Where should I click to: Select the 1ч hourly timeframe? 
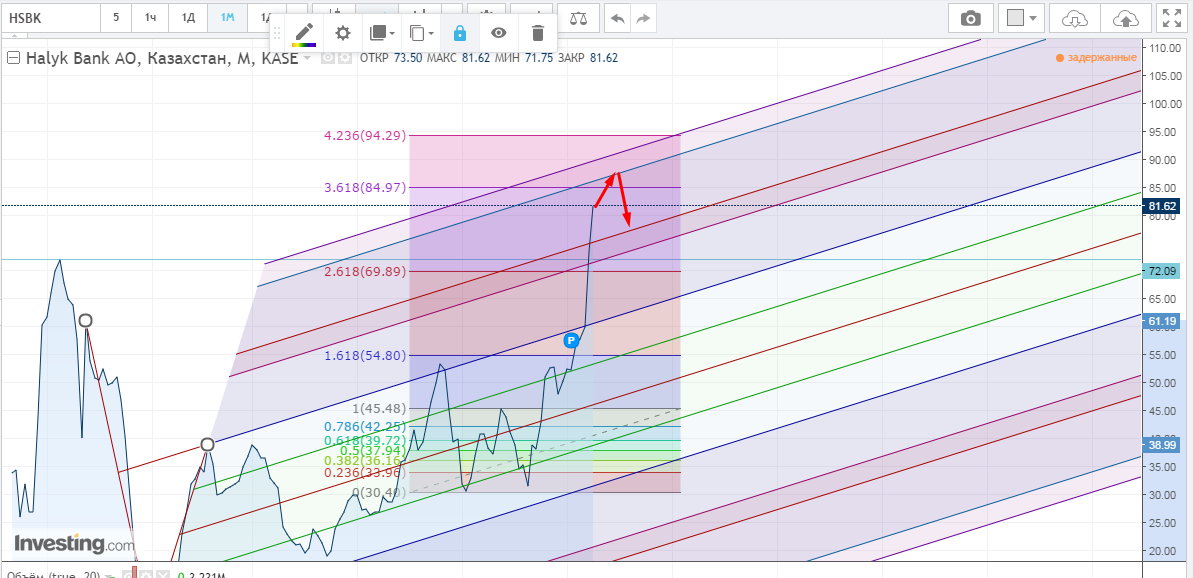click(151, 17)
